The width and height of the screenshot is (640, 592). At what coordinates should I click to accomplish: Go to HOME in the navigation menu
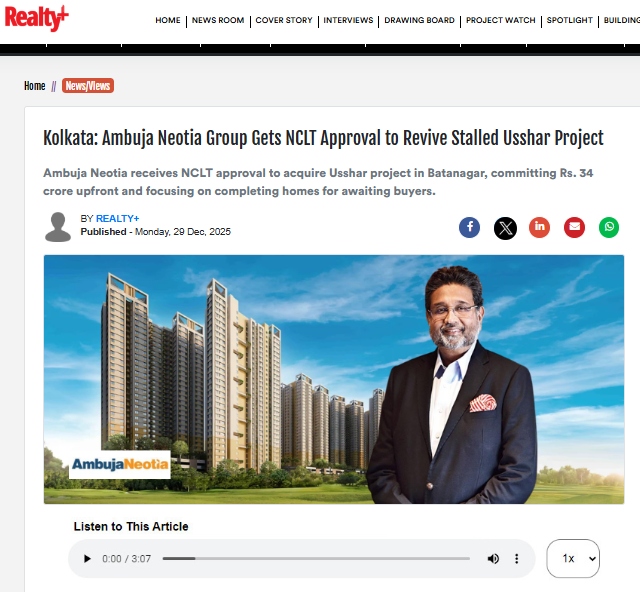point(168,20)
